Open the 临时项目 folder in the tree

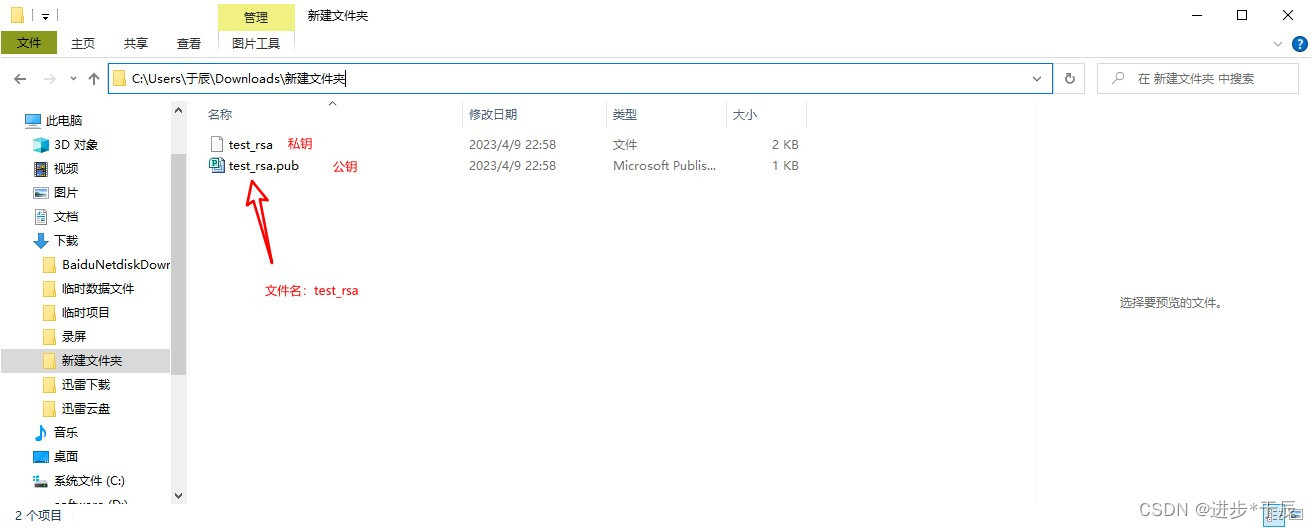(x=86, y=313)
